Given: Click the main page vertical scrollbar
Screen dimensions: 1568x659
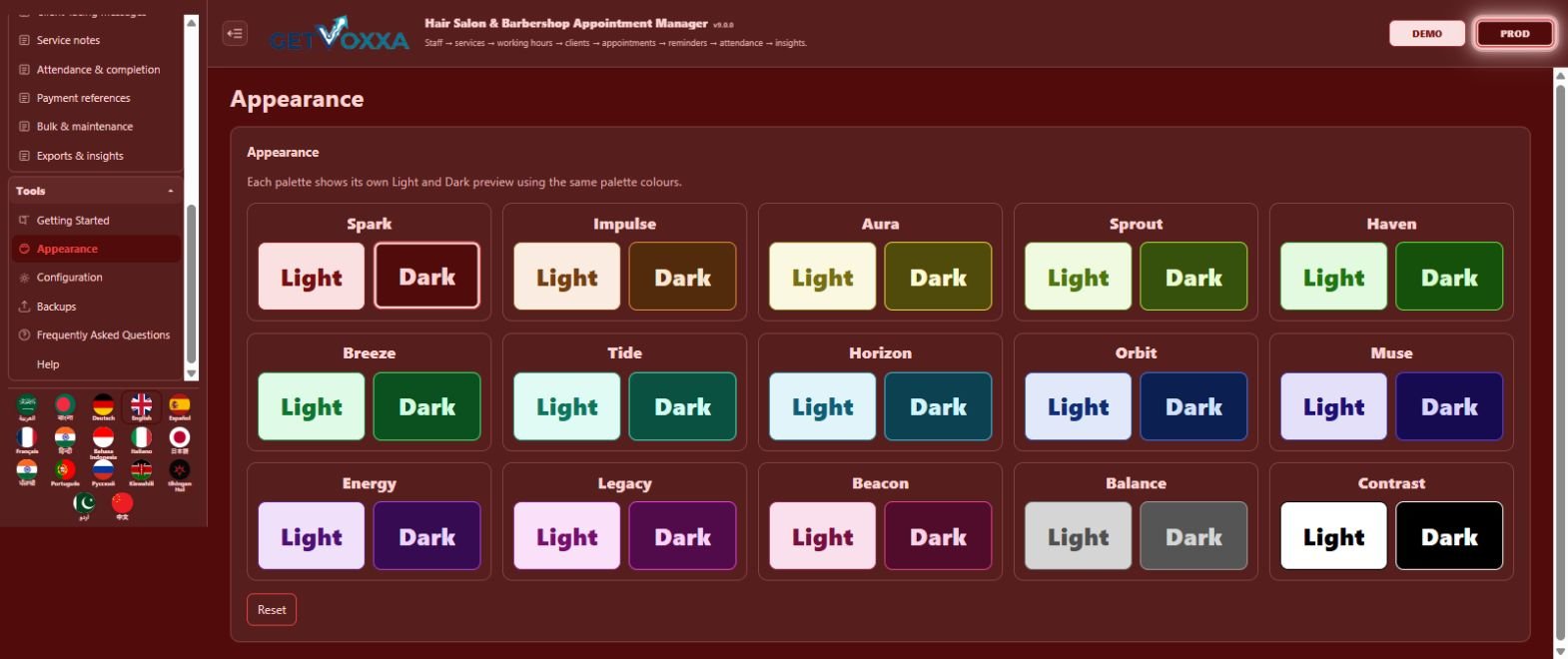Looking at the screenshot, I should 1560,361.
